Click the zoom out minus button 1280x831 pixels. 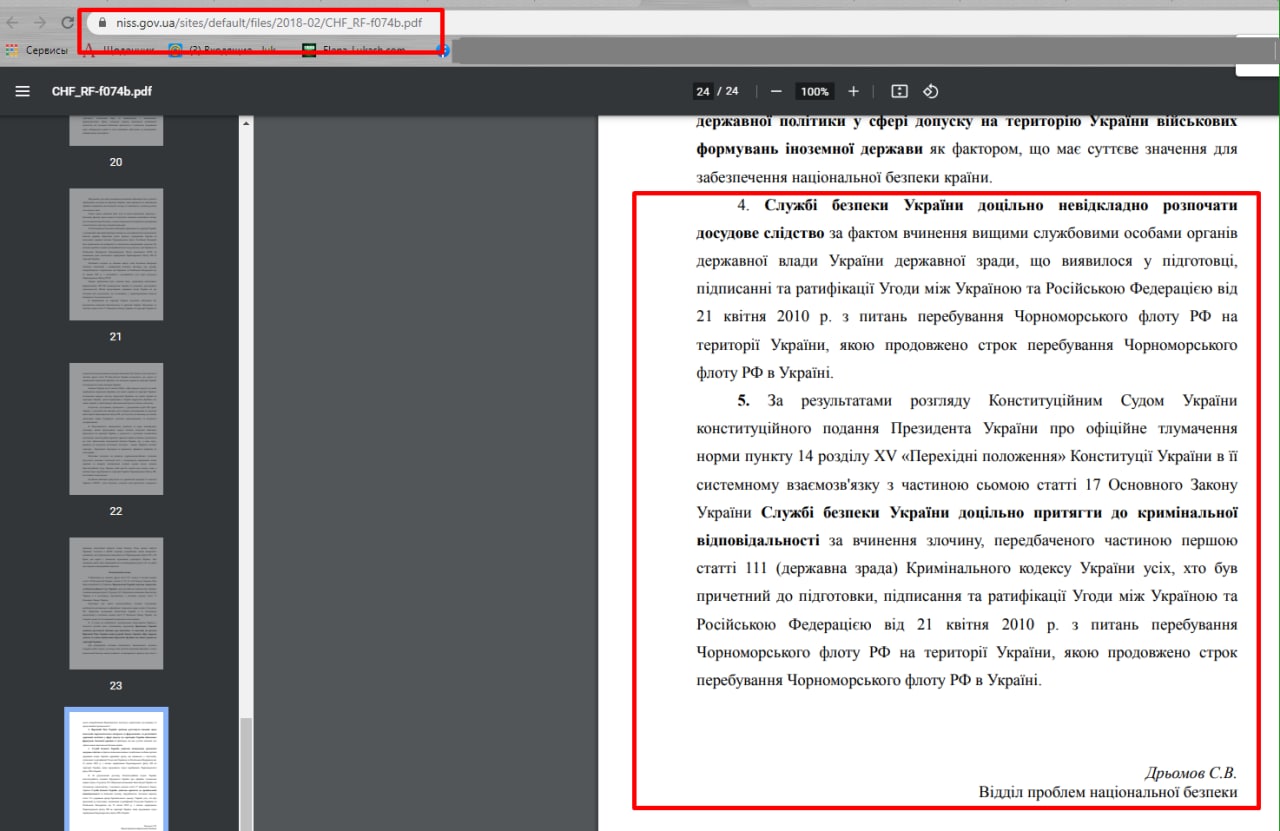(776, 91)
